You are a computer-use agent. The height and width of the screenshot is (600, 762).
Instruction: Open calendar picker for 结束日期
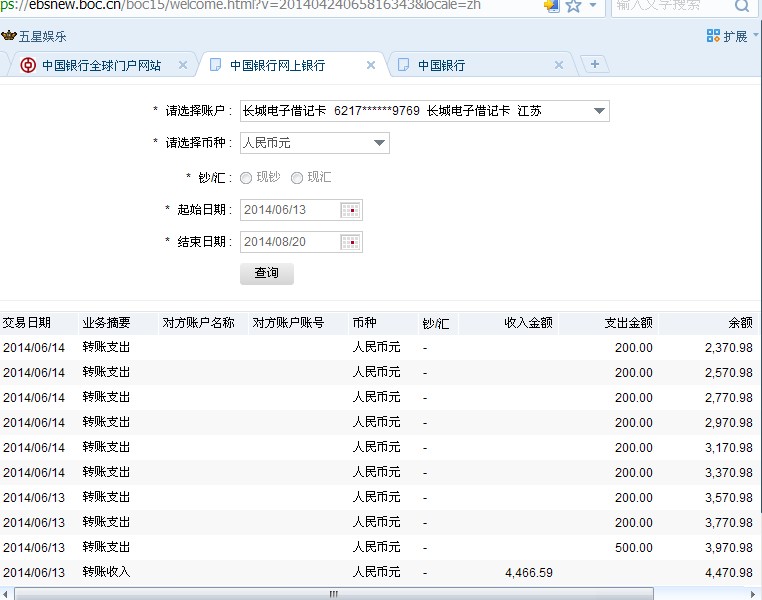350,242
